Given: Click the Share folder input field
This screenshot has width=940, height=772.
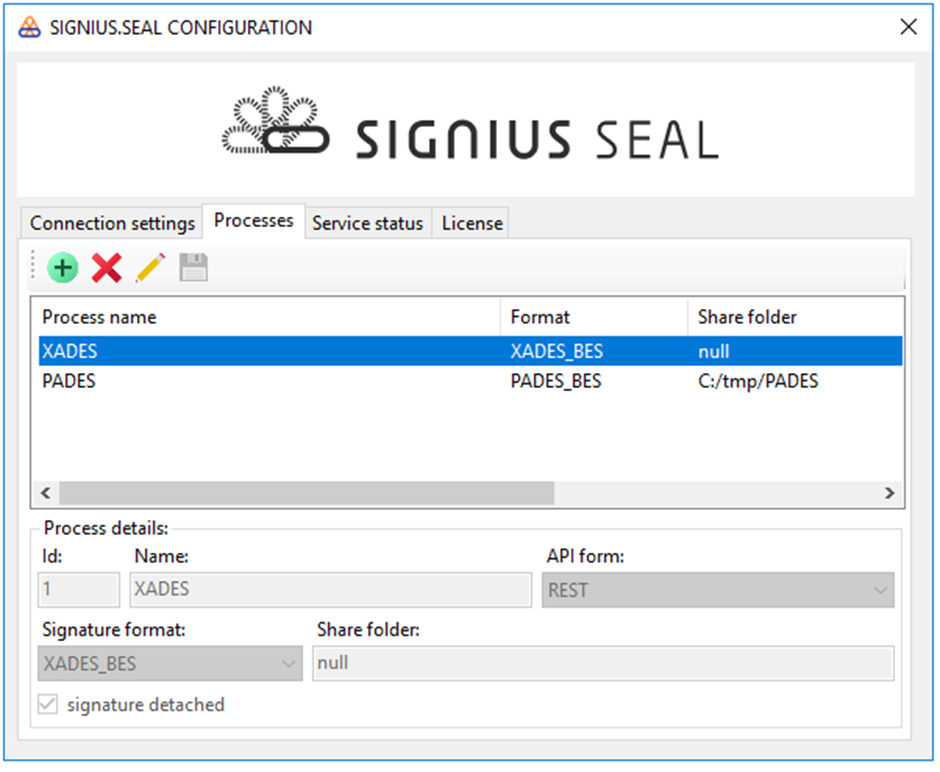Looking at the screenshot, I should click(x=603, y=663).
